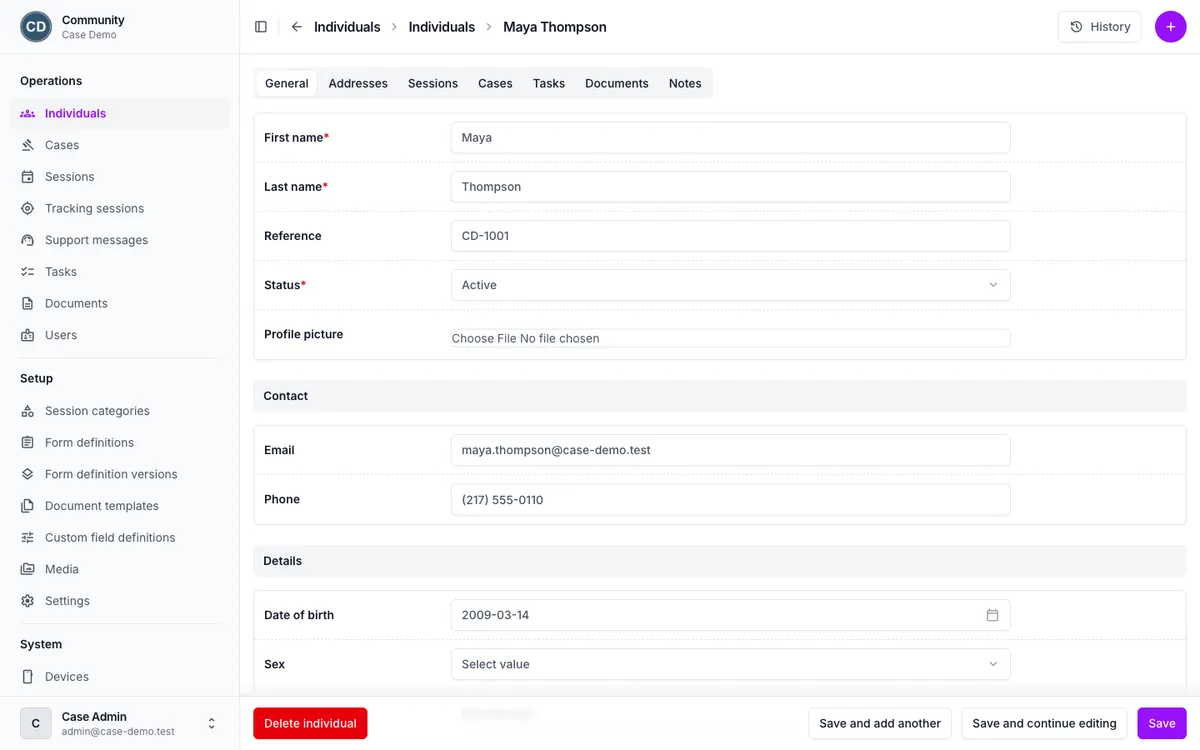The image size is (1200, 750).
Task: Open the date of birth calendar picker
Action: pos(992,615)
